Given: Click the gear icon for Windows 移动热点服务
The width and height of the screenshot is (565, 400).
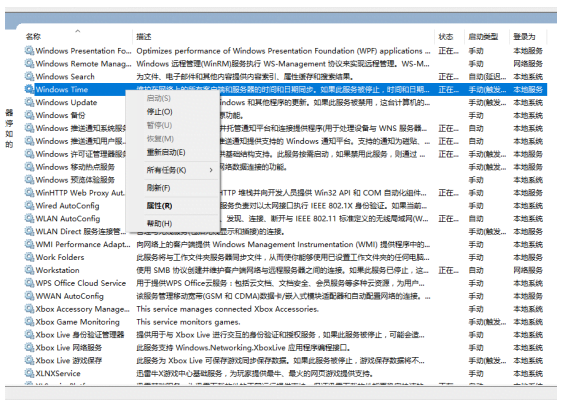Looking at the screenshot, I should (29, 166).
